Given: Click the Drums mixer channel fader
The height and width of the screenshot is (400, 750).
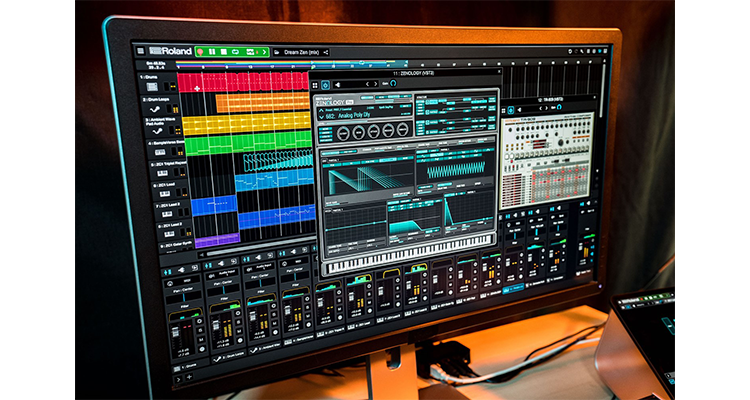Looking at the screenshot, I should coord(177,334).
